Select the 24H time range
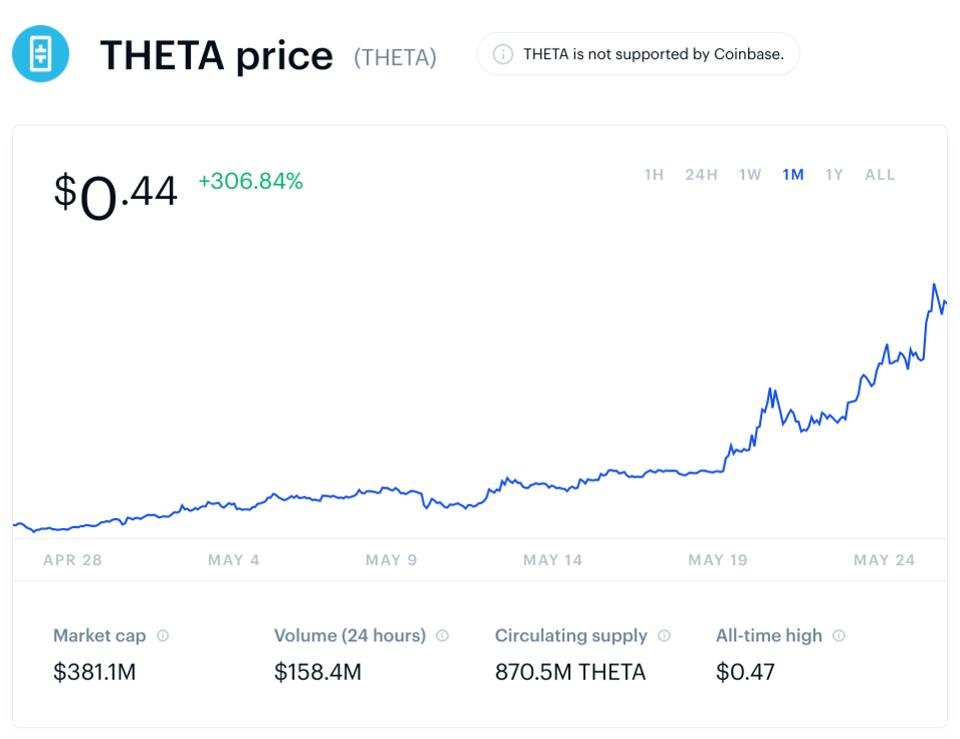This screenshot has width=960, height=739. point(702,175)
